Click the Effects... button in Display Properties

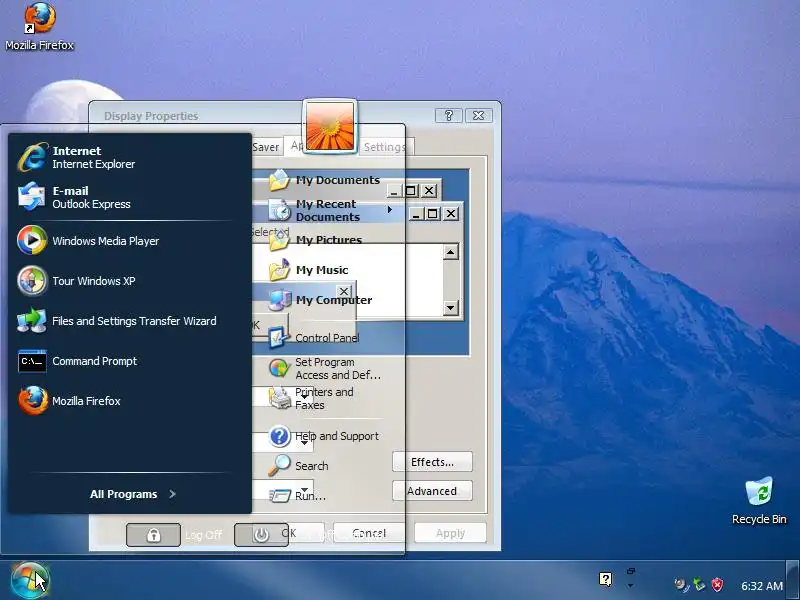click(x=432, y=462)
